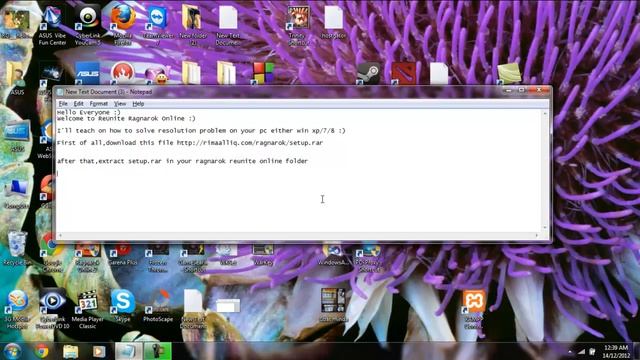This screenshot has height=360, width=640.
Task: Select the New folder (2) desktop icon
Action: tap(193, 25)
